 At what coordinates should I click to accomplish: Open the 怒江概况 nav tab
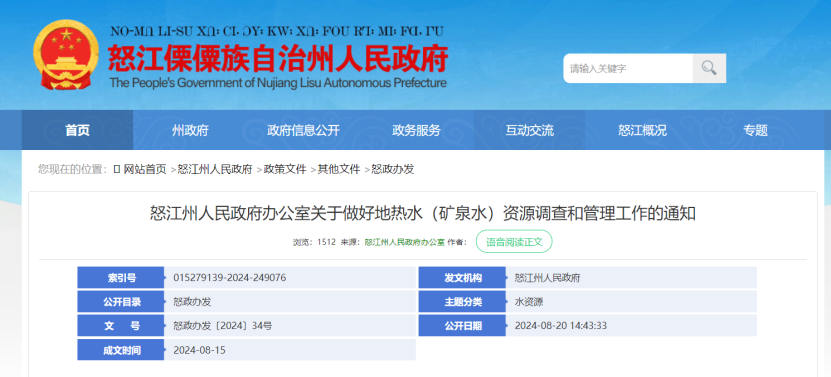tap(642, 130)
